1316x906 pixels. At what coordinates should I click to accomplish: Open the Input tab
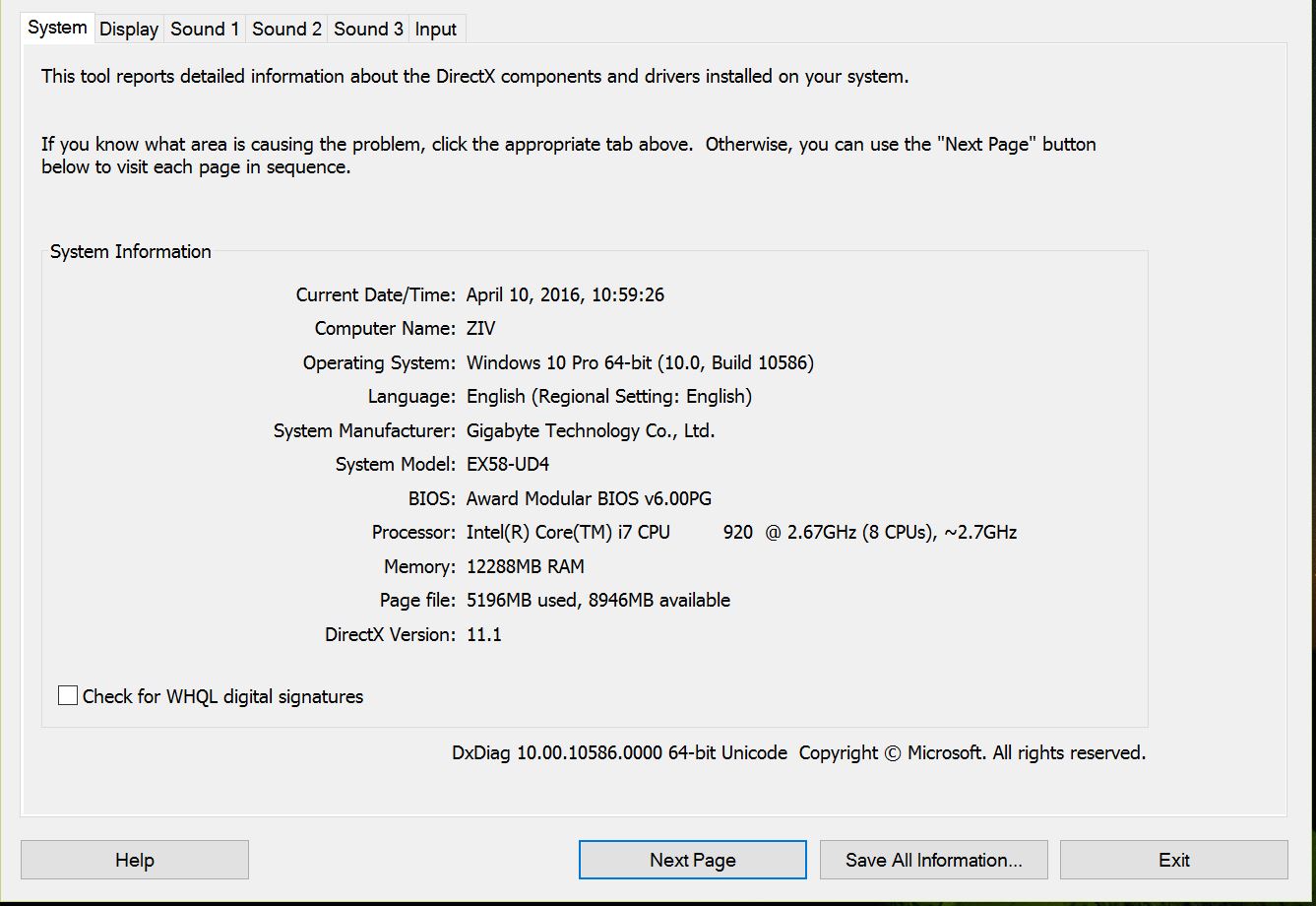point(436,30)
